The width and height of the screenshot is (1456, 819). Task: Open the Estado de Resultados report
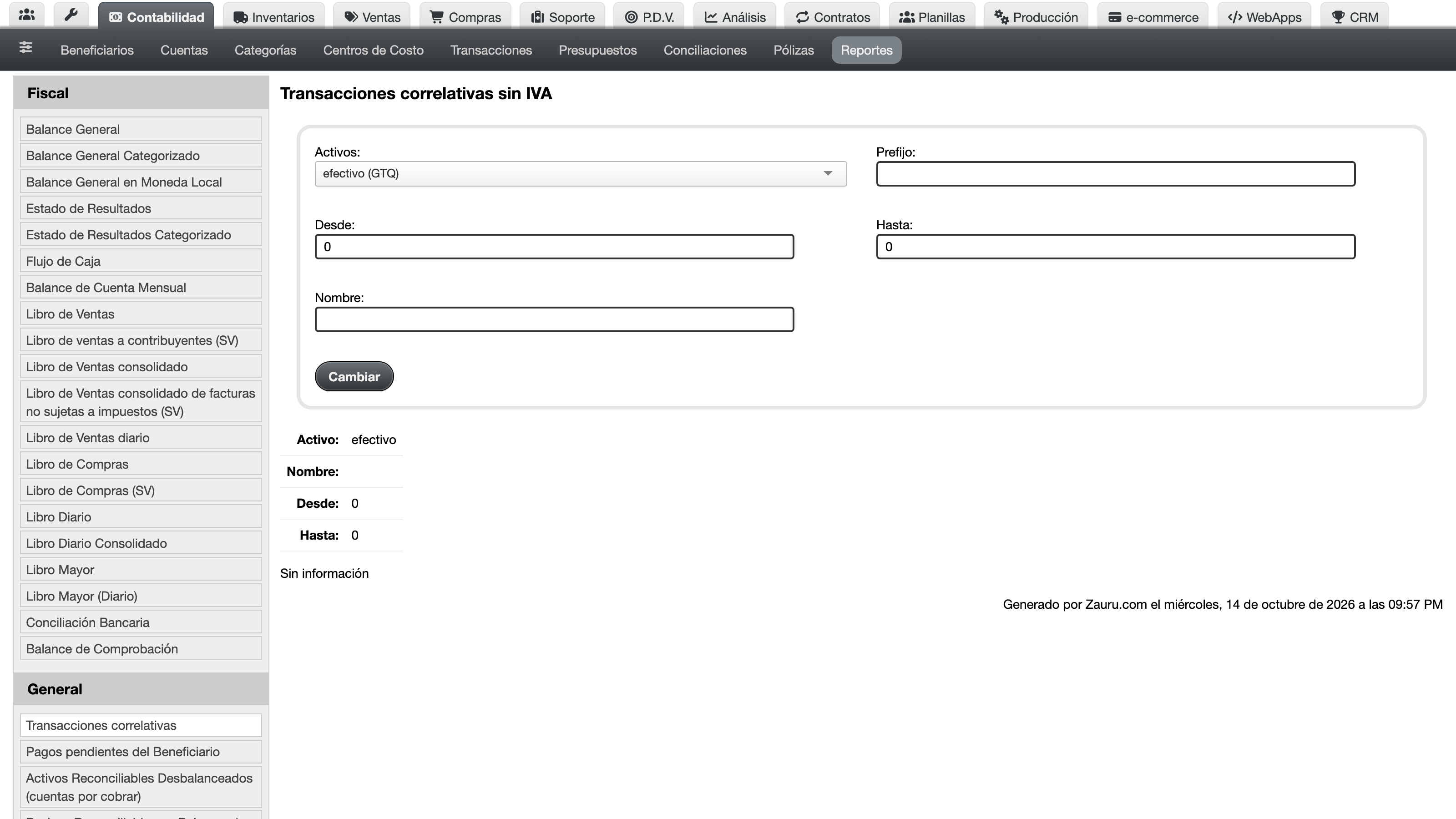[x=141, y=208]
